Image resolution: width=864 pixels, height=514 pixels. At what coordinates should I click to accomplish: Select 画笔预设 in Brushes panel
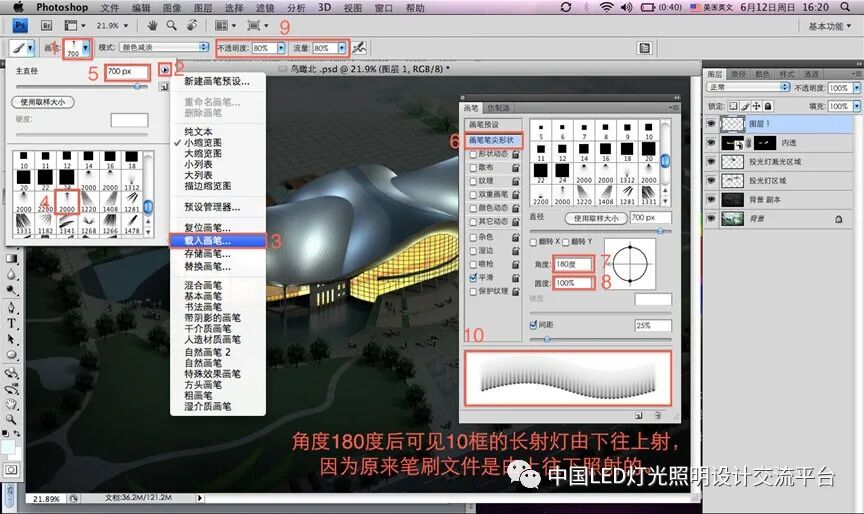(x=494, y=125)
